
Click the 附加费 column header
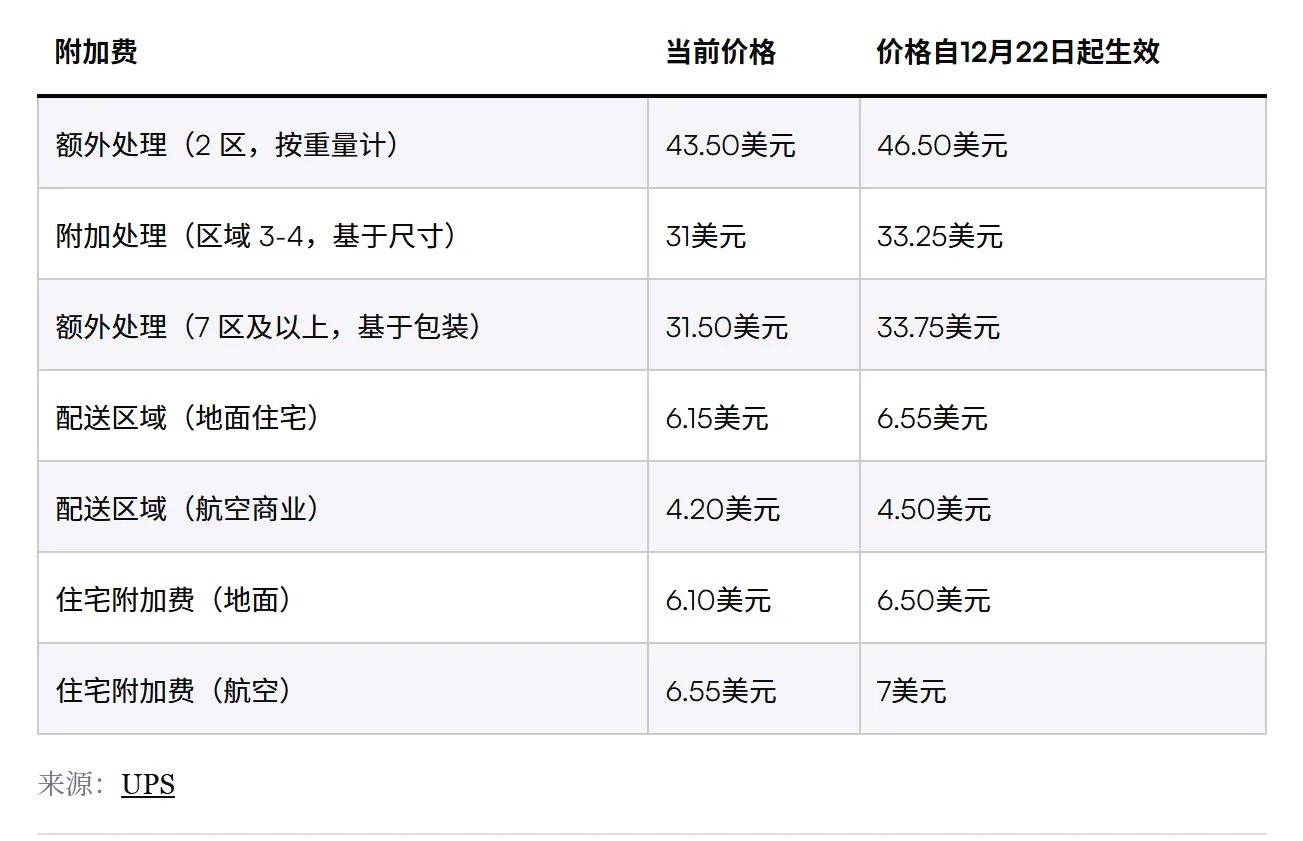click(96, 52)
